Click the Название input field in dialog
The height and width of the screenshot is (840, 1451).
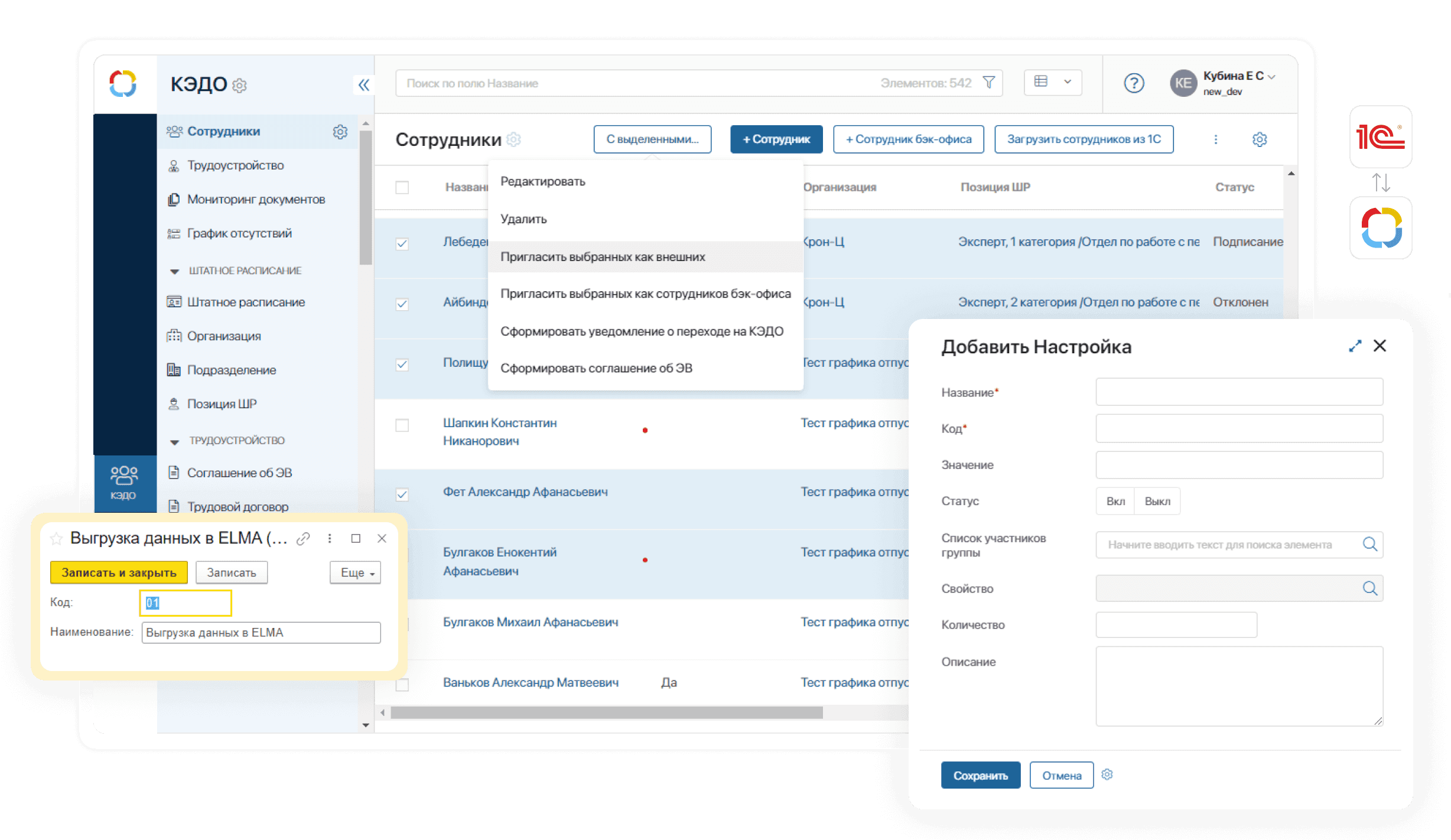pos(1238,392)
